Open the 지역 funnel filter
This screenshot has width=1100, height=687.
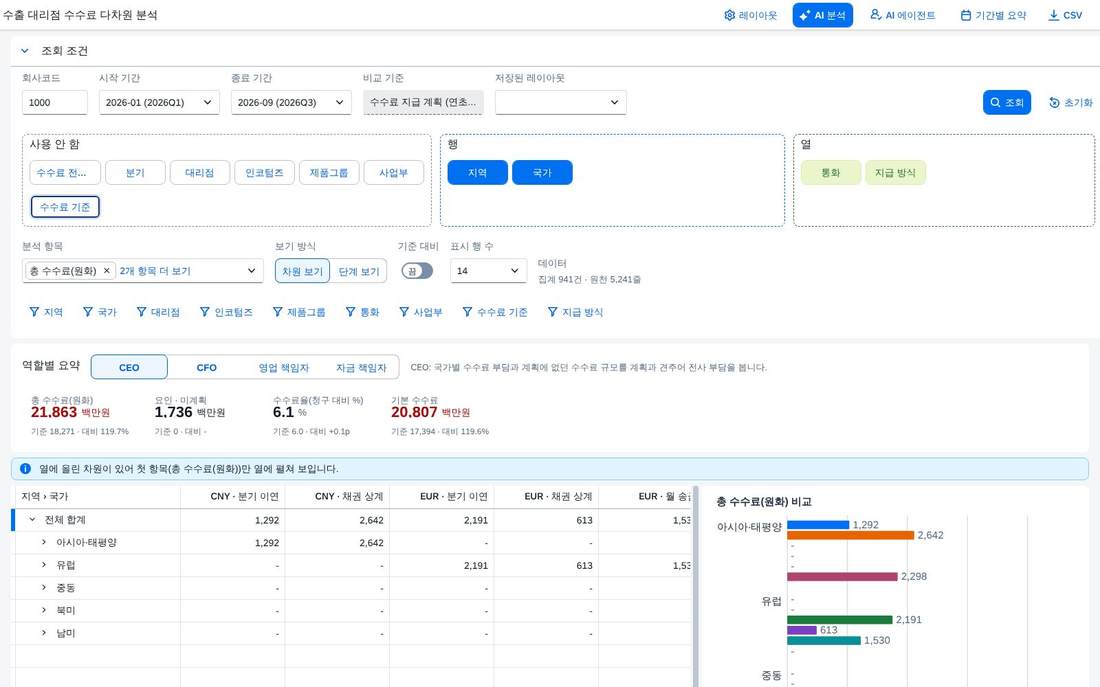click(x=34, y=312)
